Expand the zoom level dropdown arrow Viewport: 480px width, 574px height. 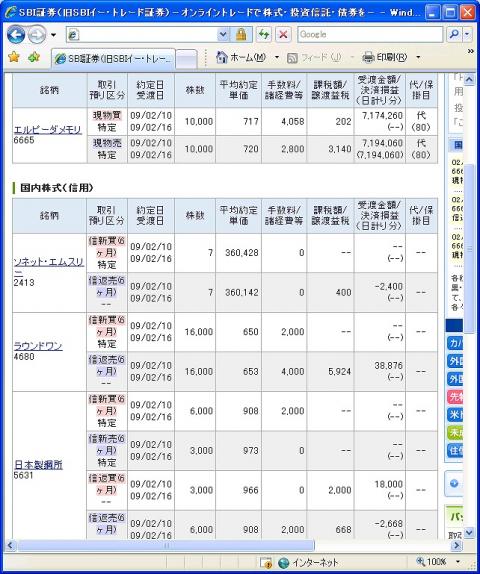click(458, 562)
